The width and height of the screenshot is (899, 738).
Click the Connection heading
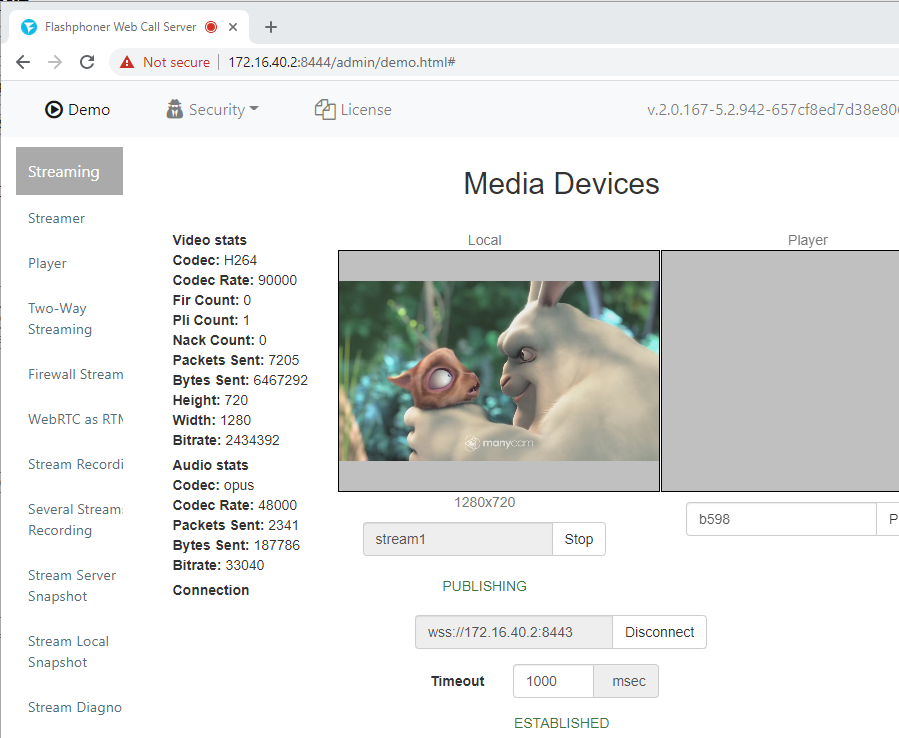pyautogui.click(x=210, y=590)
